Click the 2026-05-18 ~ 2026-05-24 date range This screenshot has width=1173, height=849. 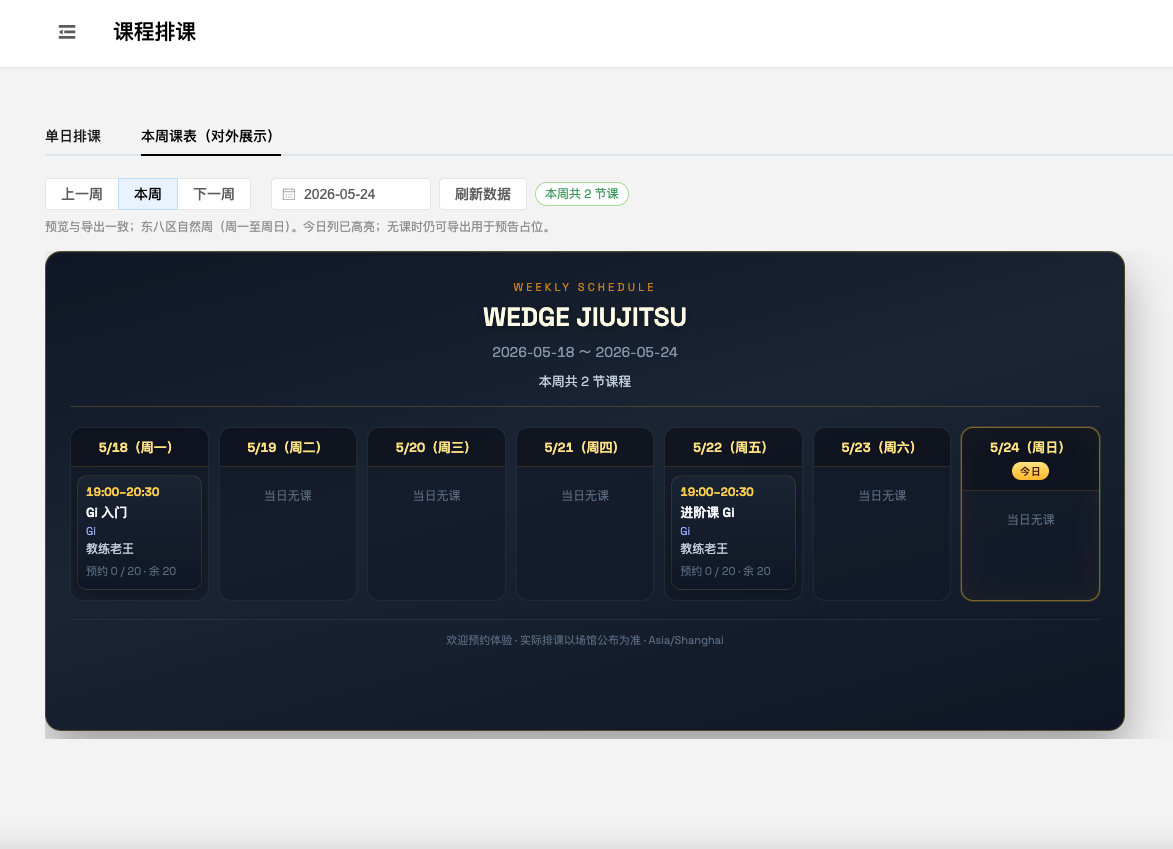tap(584, 352)
